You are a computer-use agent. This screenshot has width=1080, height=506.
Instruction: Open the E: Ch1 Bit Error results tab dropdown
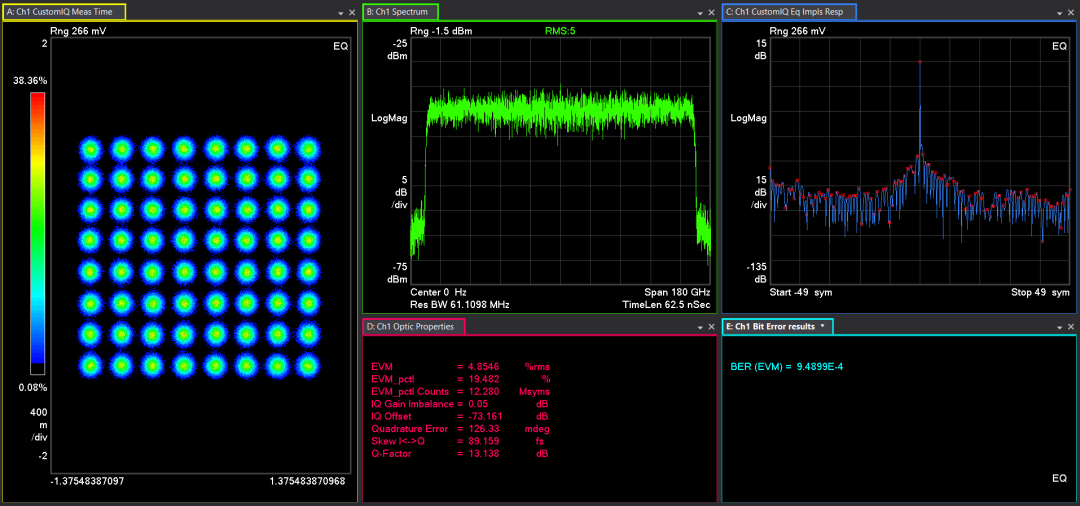click(x=823, y=326)
